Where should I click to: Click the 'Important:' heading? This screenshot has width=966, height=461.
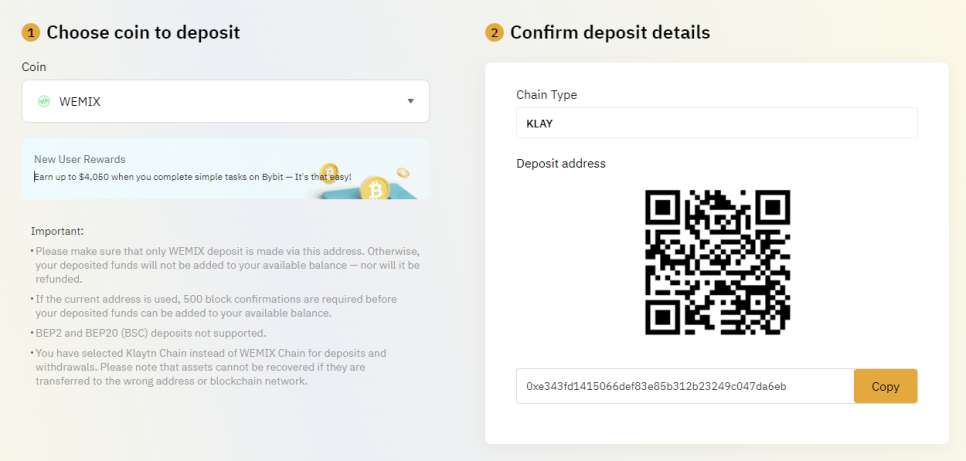[57, 231]
